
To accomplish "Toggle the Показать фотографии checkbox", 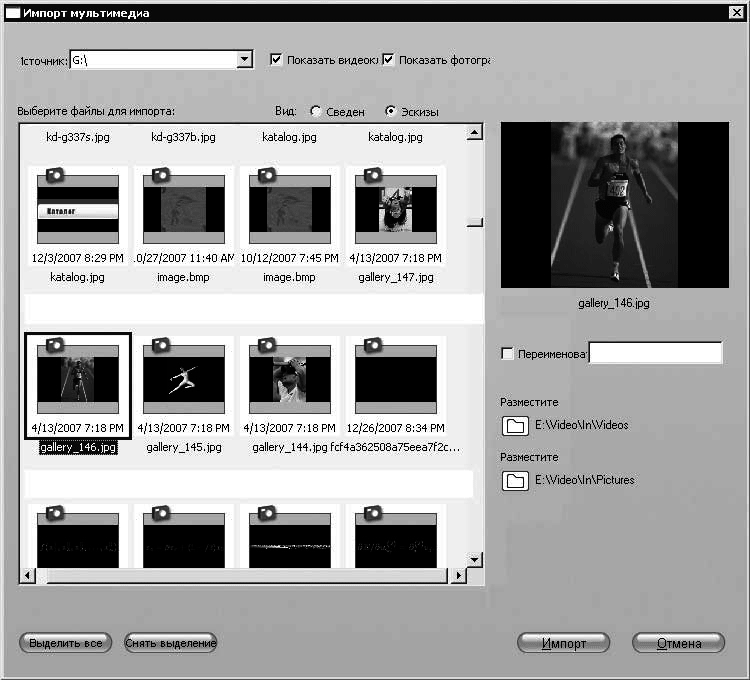I will tap(388, 59).
